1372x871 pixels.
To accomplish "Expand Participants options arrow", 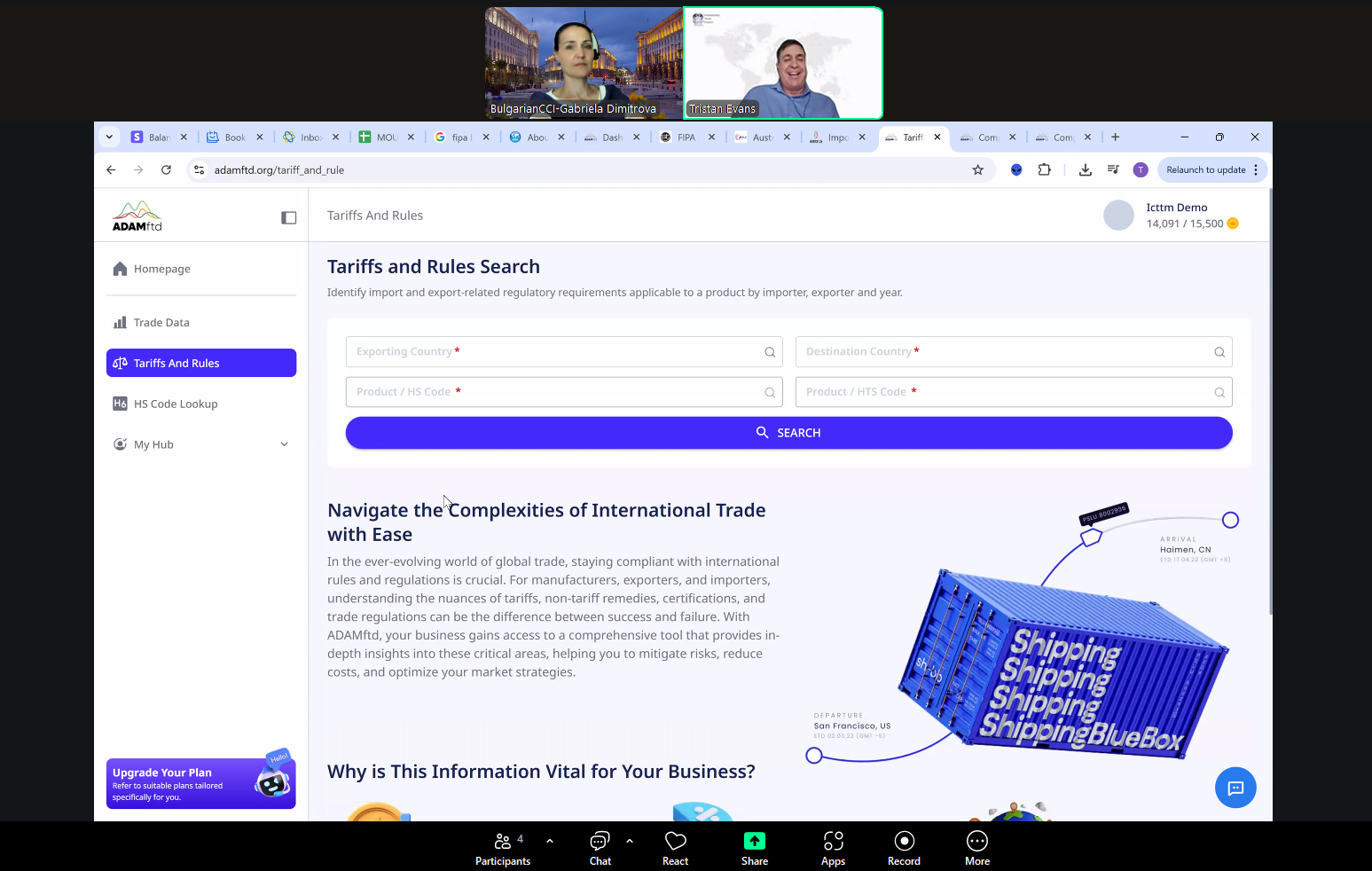I will (x=550, y=841).
